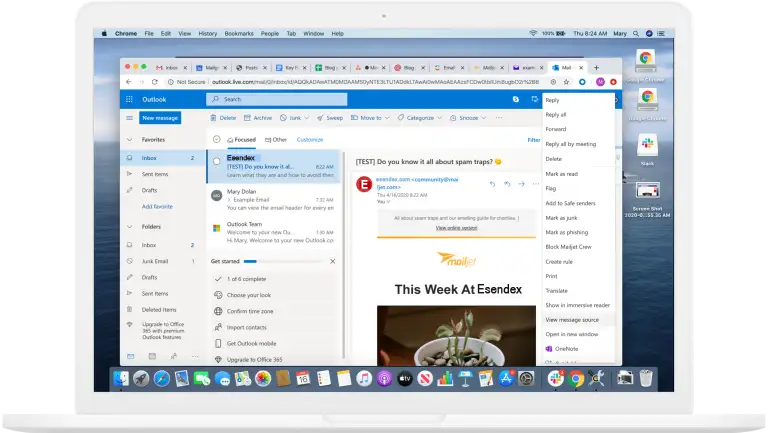Click the reply arrow icon in message header
Viewport: 768px width, 433px height.
[x=492, y=184]
